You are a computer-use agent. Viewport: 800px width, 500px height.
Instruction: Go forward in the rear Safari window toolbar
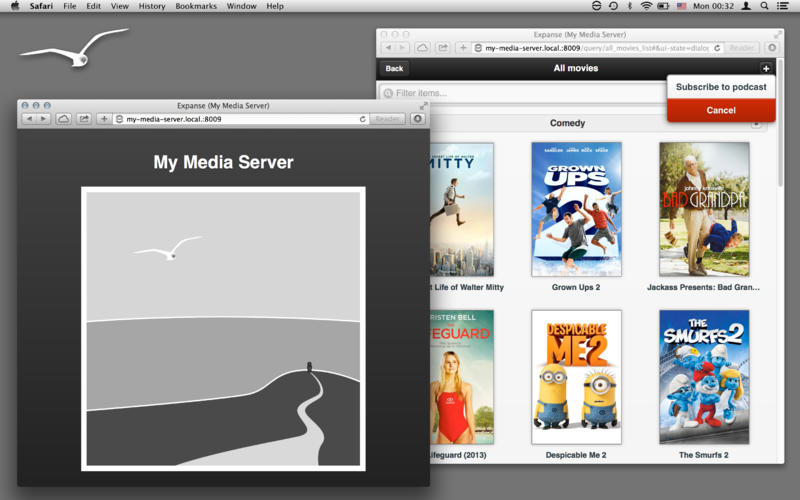pyautogui.click(x=403, y=48)
